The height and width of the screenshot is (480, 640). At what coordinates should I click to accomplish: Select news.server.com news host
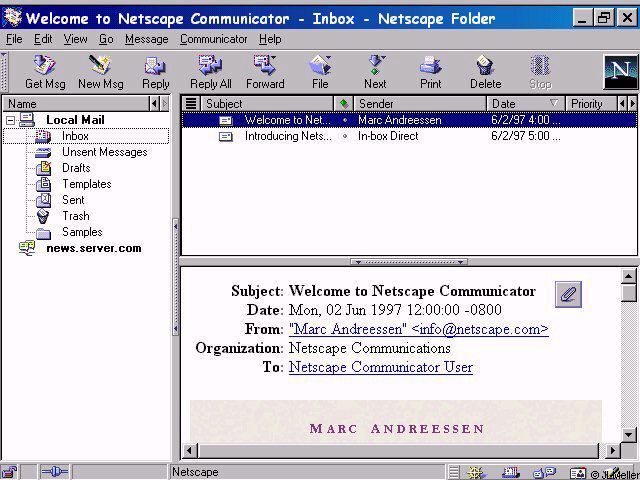(93, 248)
